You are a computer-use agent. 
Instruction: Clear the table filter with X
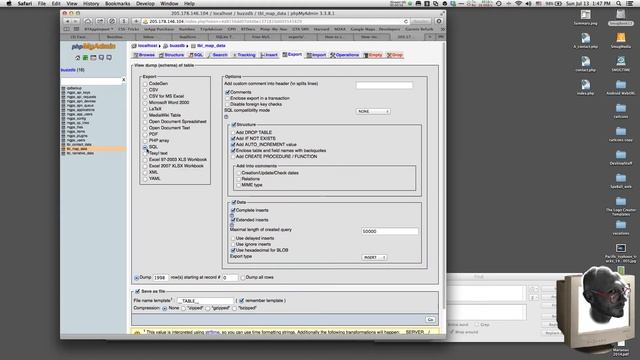click(124, 80)
